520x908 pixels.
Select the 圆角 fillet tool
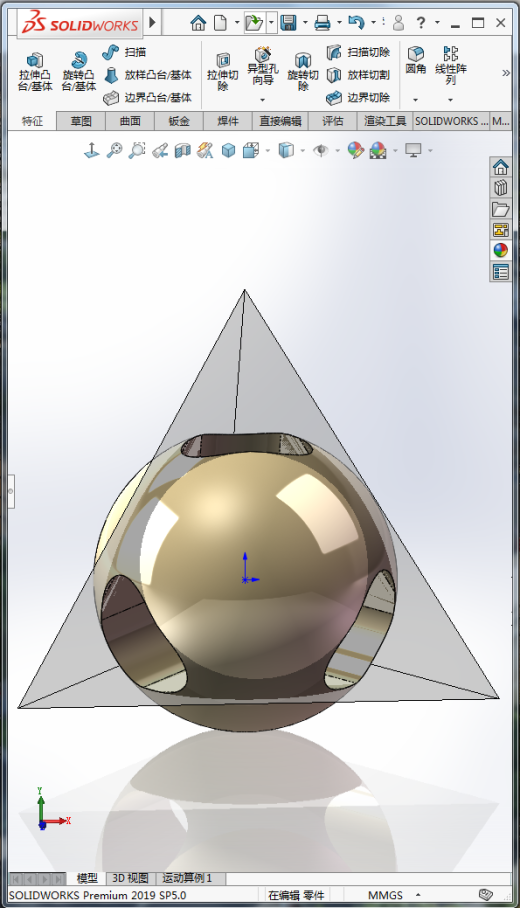(416, 61)
